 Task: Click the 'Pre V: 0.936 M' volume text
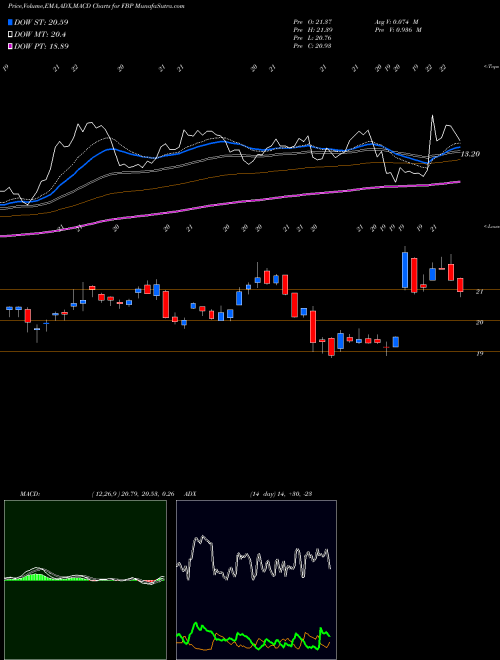pyautogui.click(x=397, y=30)
